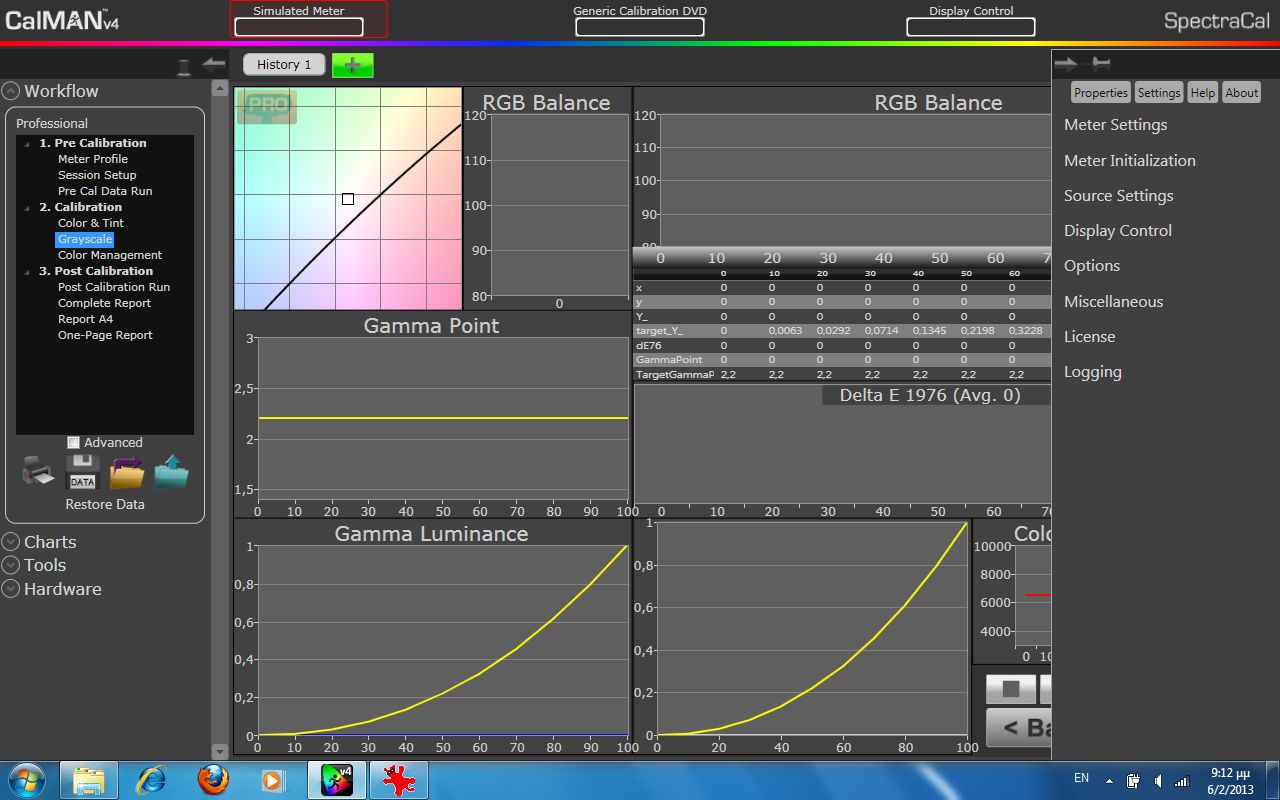Click the pin icon on the right panel
Screen dimensions: 1280x800
tap(1101, 64)
